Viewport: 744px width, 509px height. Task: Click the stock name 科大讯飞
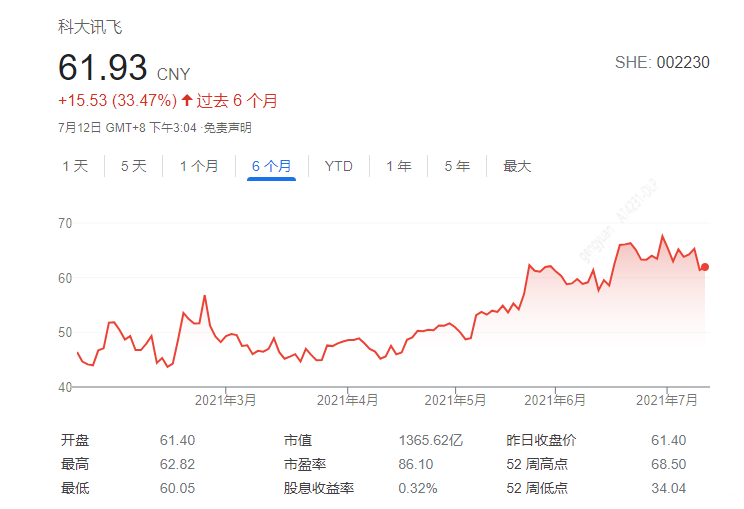(90, 27)
